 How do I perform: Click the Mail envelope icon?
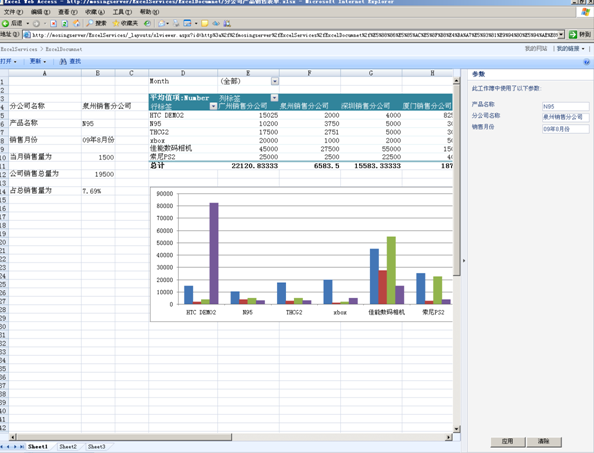(x=161, y=23)
